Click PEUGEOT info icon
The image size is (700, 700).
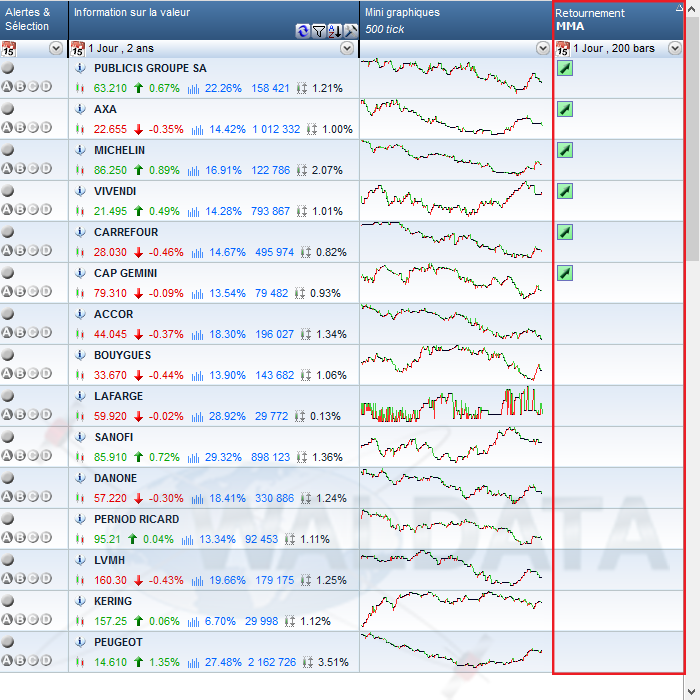click(80, 642)
